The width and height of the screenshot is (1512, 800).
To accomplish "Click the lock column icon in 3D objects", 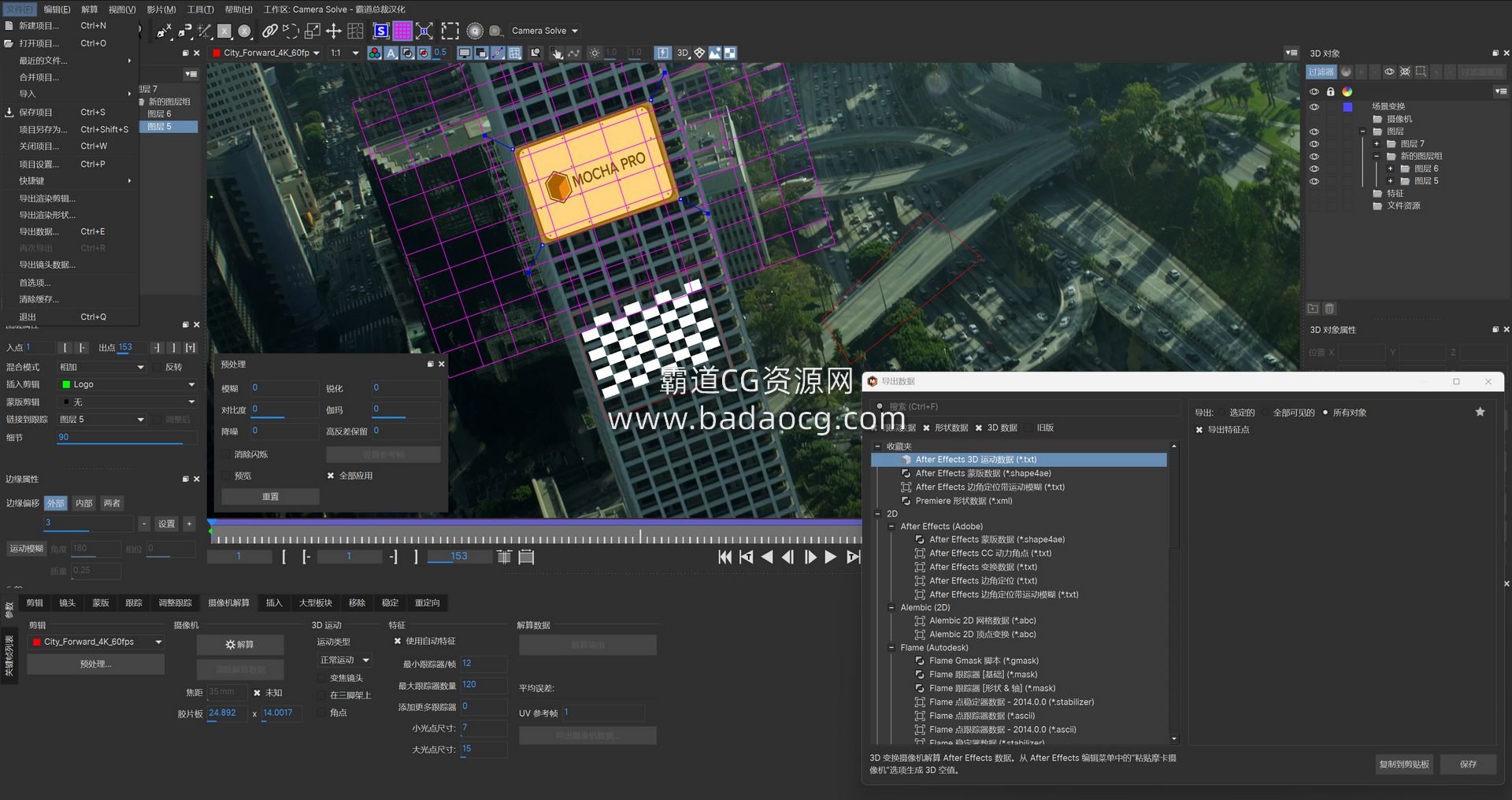I will point(1331,91).
